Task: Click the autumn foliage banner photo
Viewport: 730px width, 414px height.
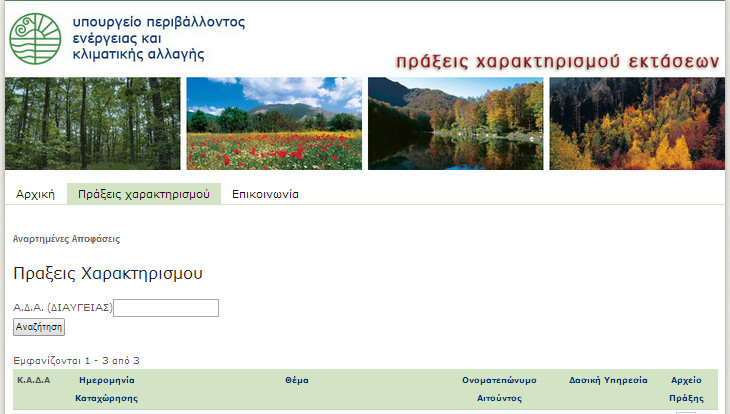Action: click(x=636, y=123)
